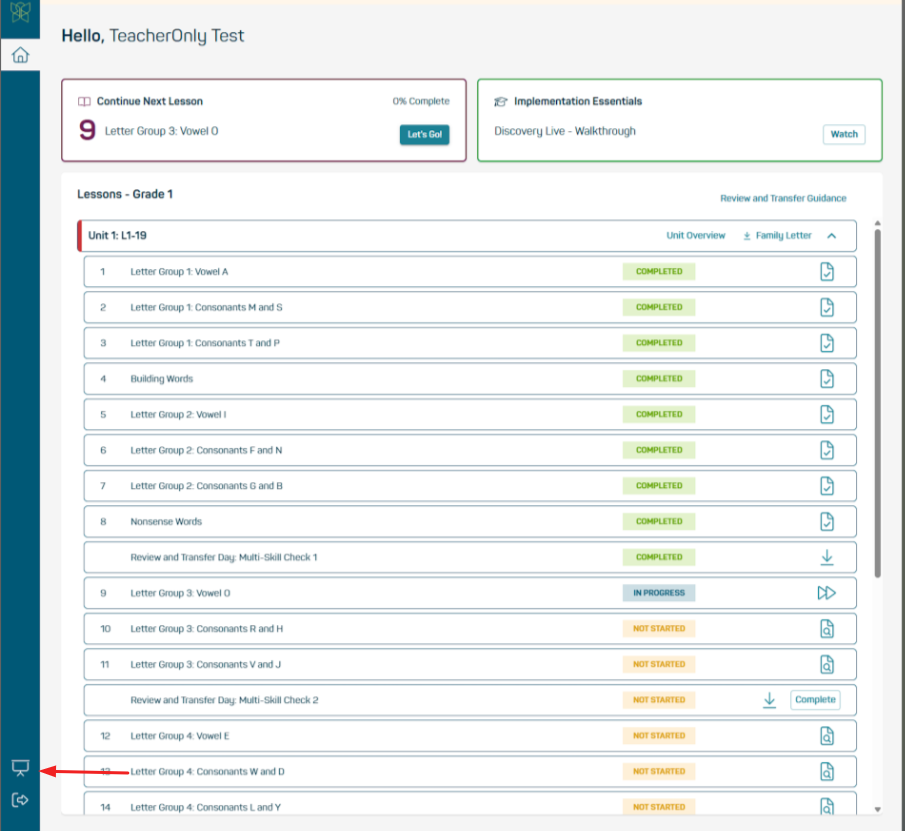The width and height of the screenshot is (905, 831).
Task: Preview lesson 12 Vowel E icon
Action: click(x=826, y=736)
